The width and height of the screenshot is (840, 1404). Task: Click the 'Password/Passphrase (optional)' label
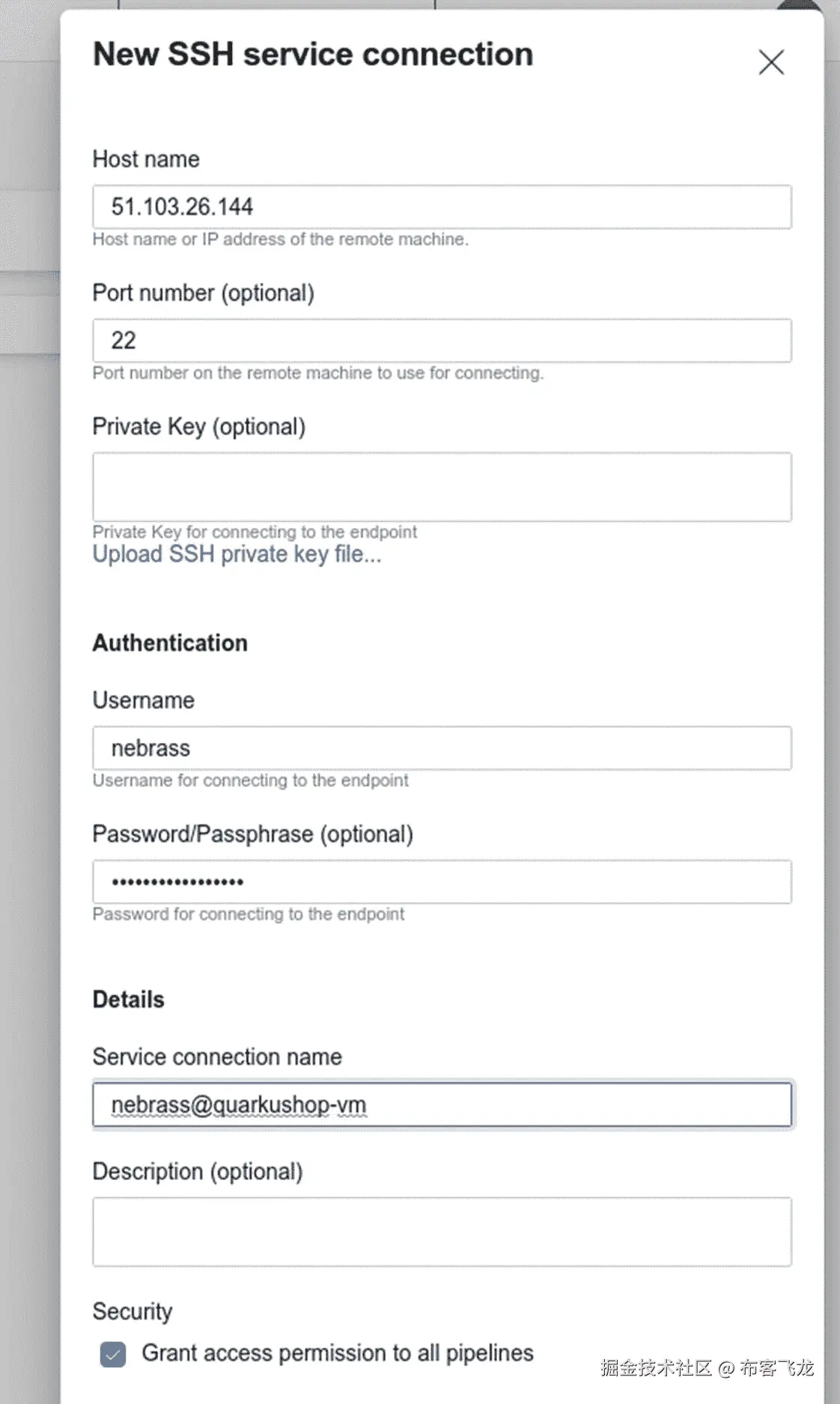coord(252,834)
